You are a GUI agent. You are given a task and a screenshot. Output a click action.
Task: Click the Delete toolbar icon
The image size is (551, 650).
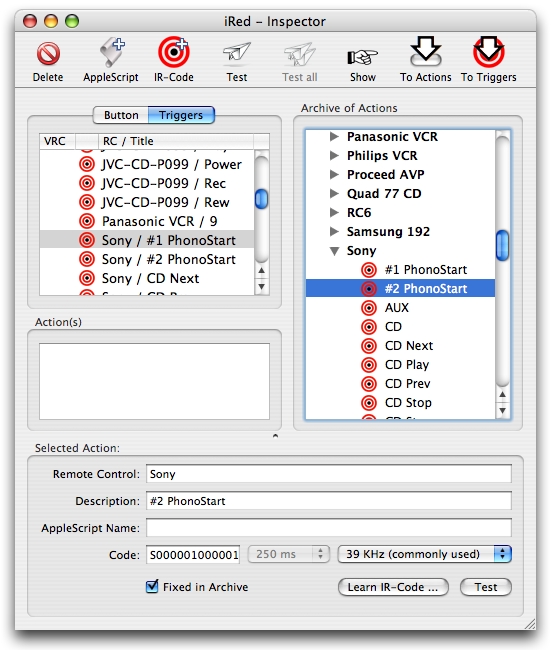click(48, 54)
